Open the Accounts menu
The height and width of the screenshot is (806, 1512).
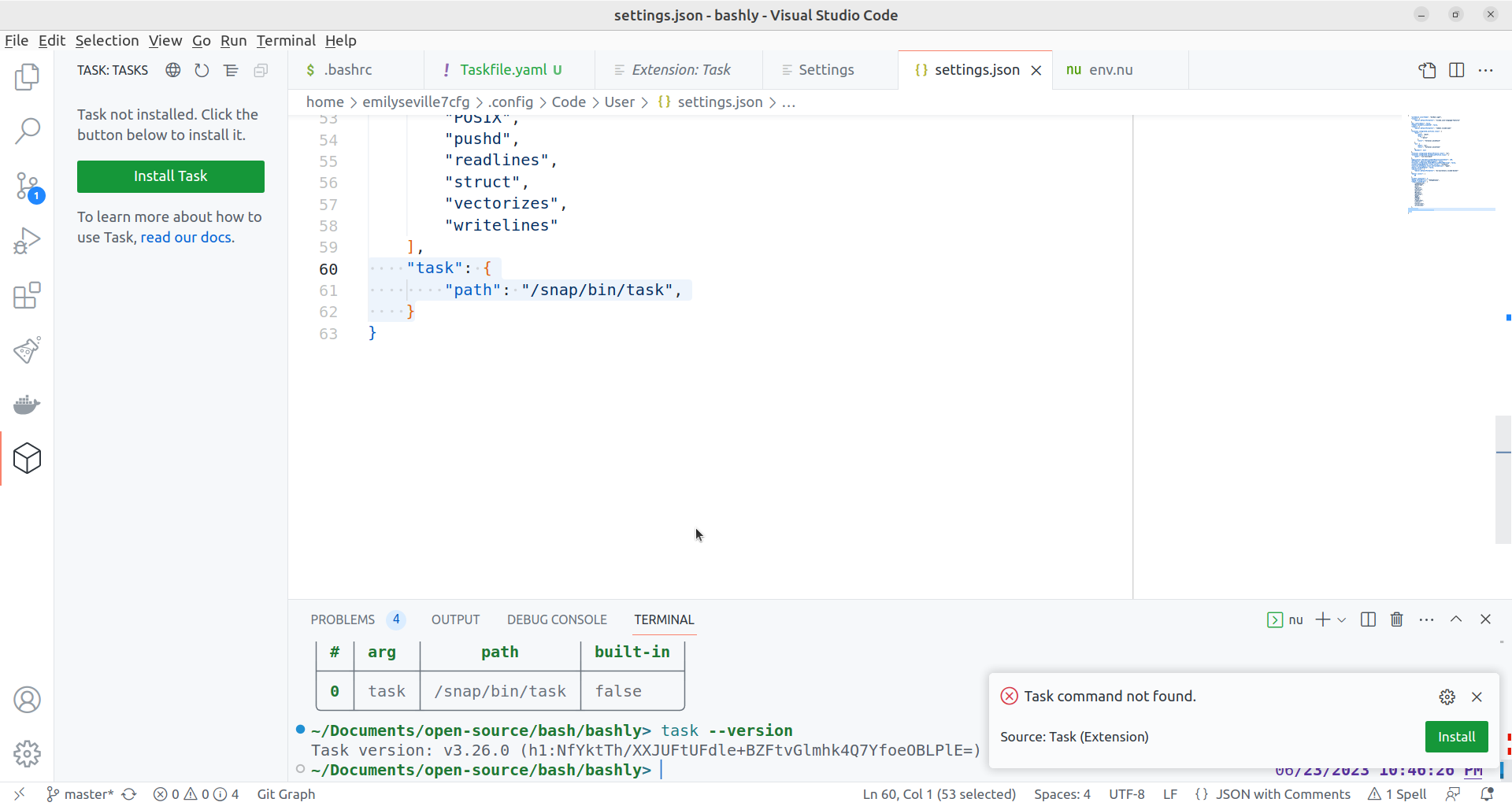tap(27, 700)
